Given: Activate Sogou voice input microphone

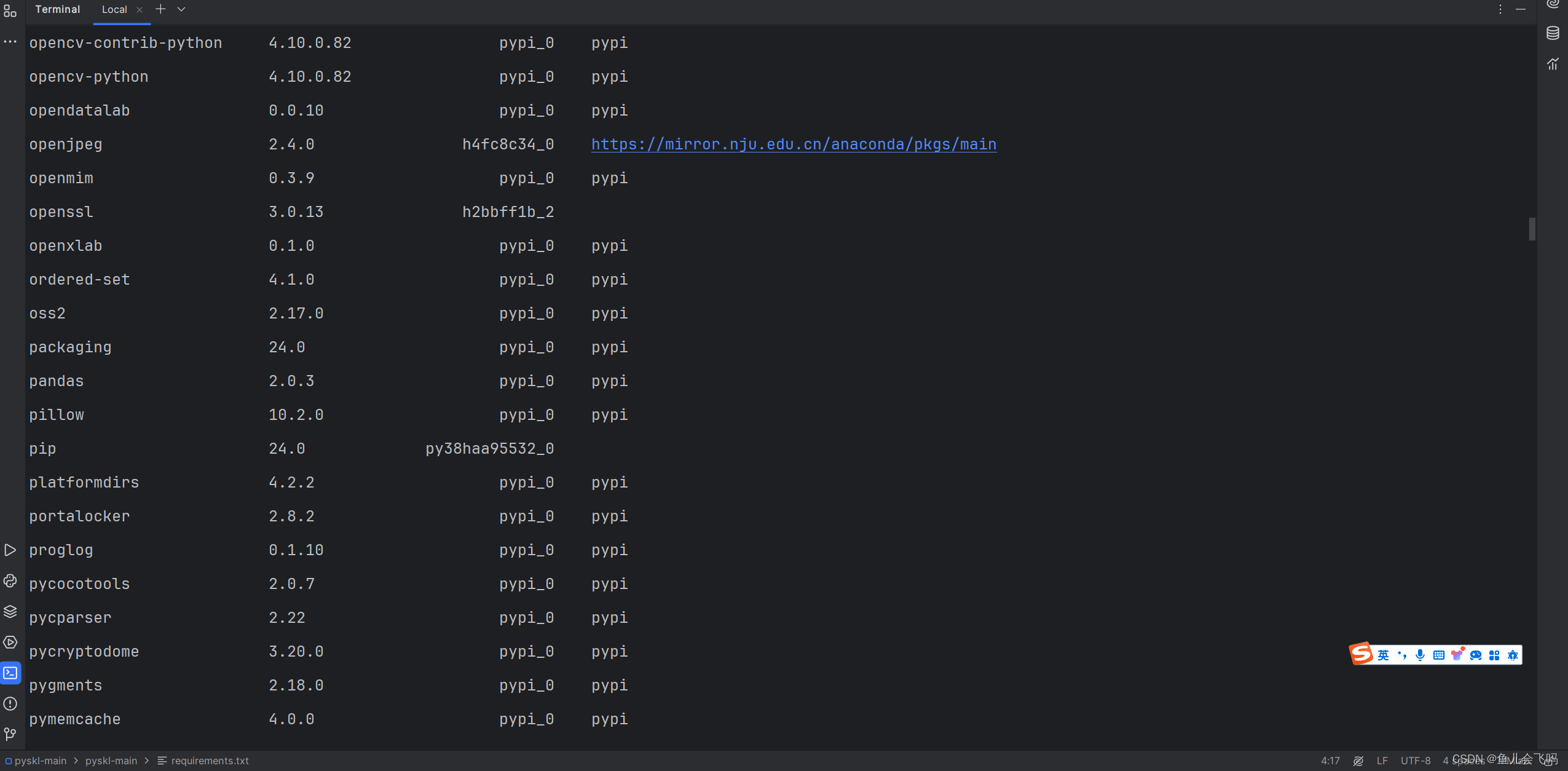Looking at the screenshot, I should click(x=1419, y=654).
